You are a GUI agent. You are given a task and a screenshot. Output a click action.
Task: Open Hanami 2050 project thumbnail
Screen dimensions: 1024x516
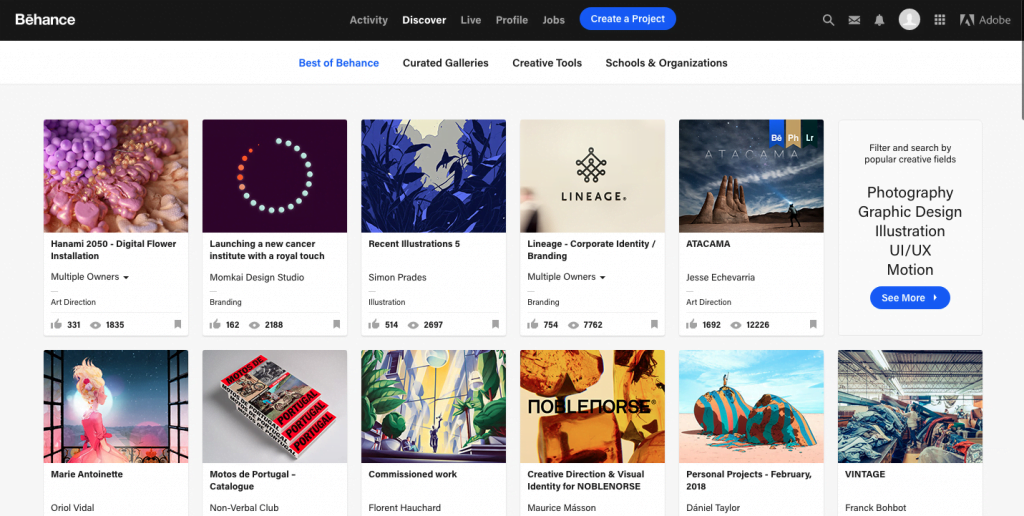(116, 176)
